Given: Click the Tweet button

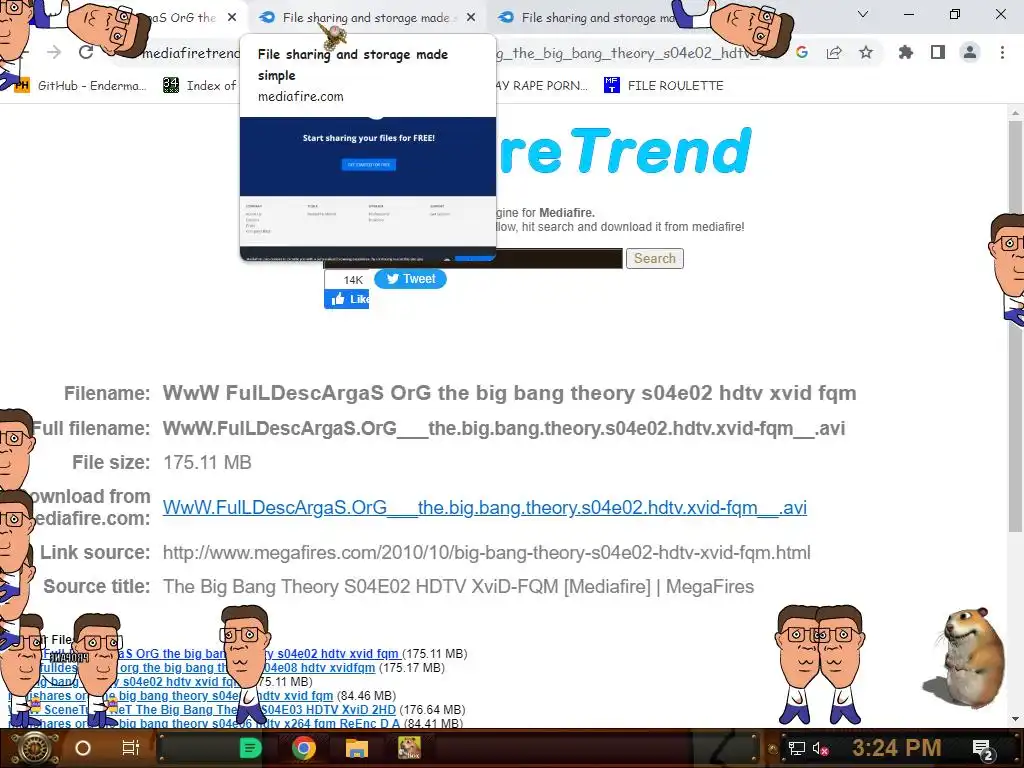Looking at the screenshot, I should [x=410, y=279].
